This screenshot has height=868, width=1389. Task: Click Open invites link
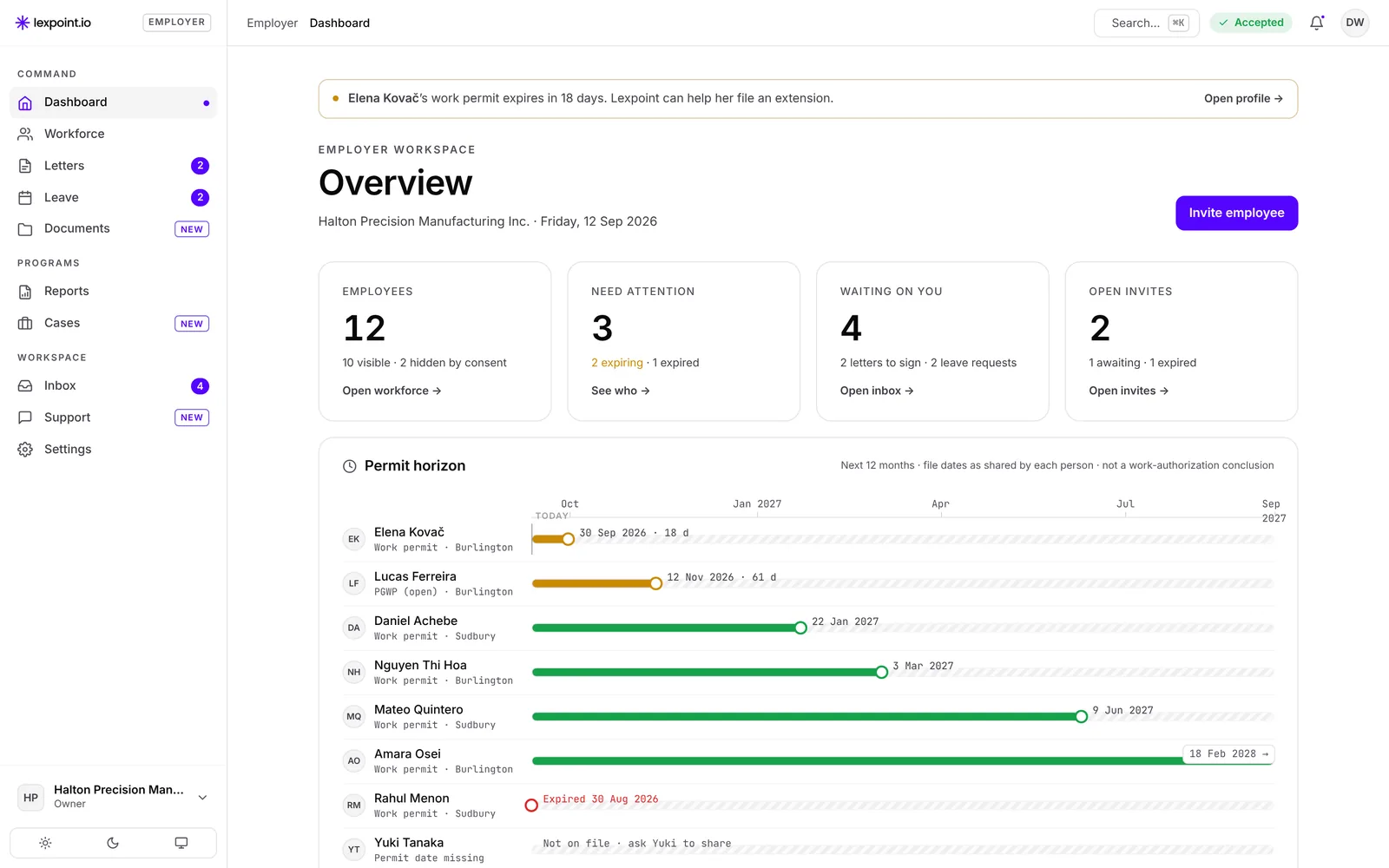1129,391
